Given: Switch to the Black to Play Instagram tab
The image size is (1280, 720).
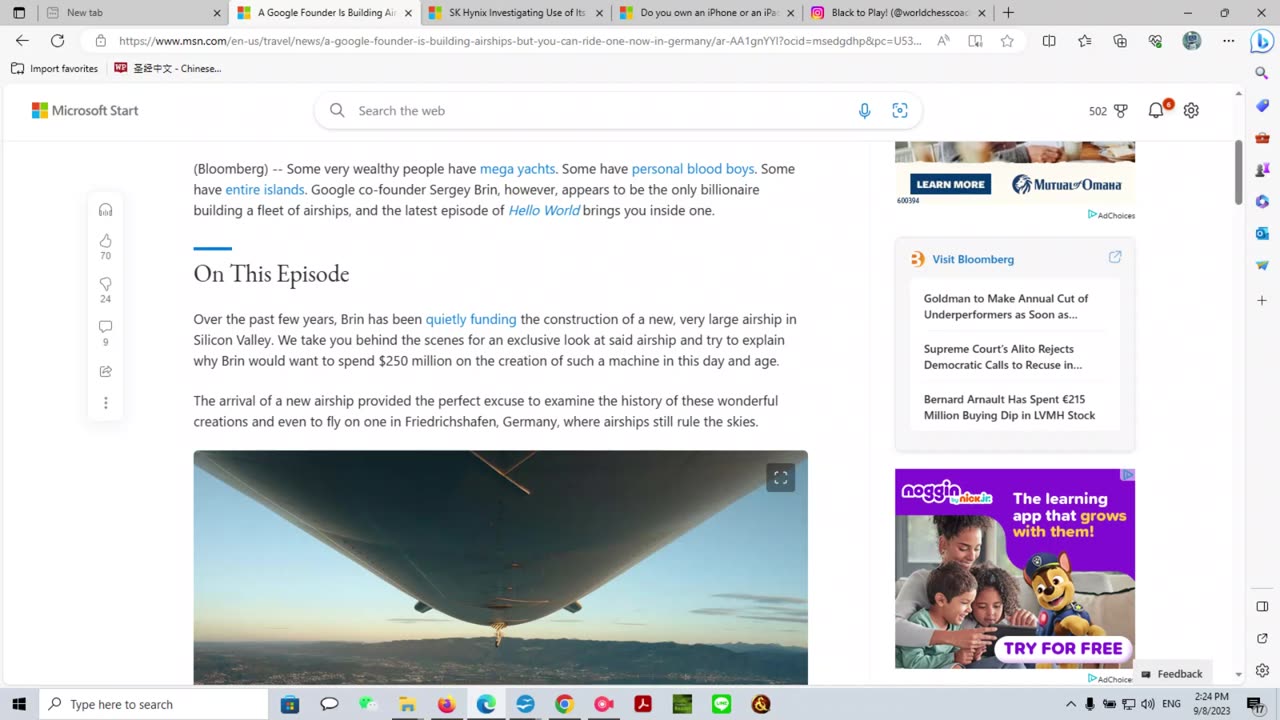Looking at the screenshot, I should 899,13.
